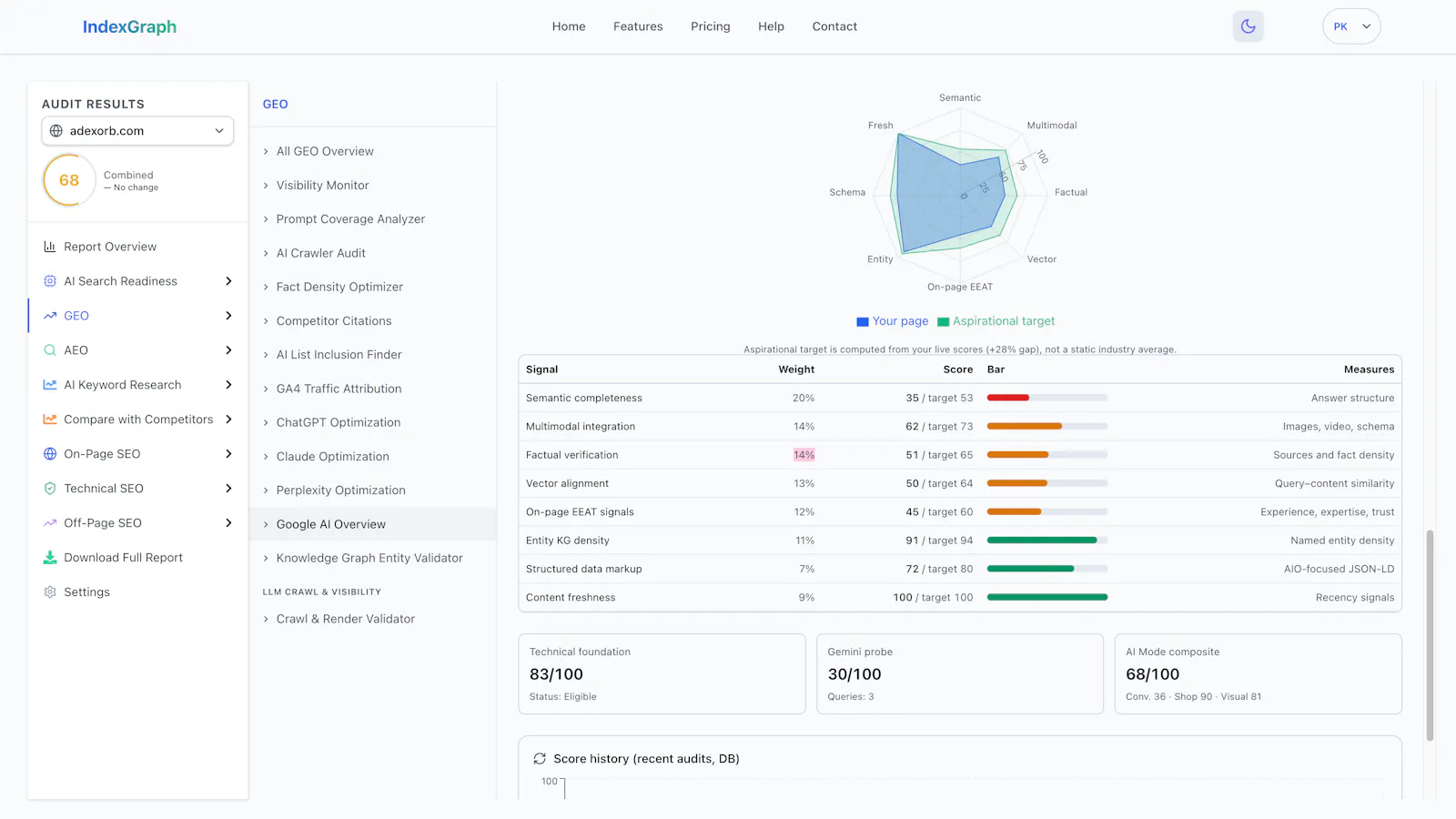Open the Features nav item
This screenshot has width=1456, height=819.
(638, 26)
